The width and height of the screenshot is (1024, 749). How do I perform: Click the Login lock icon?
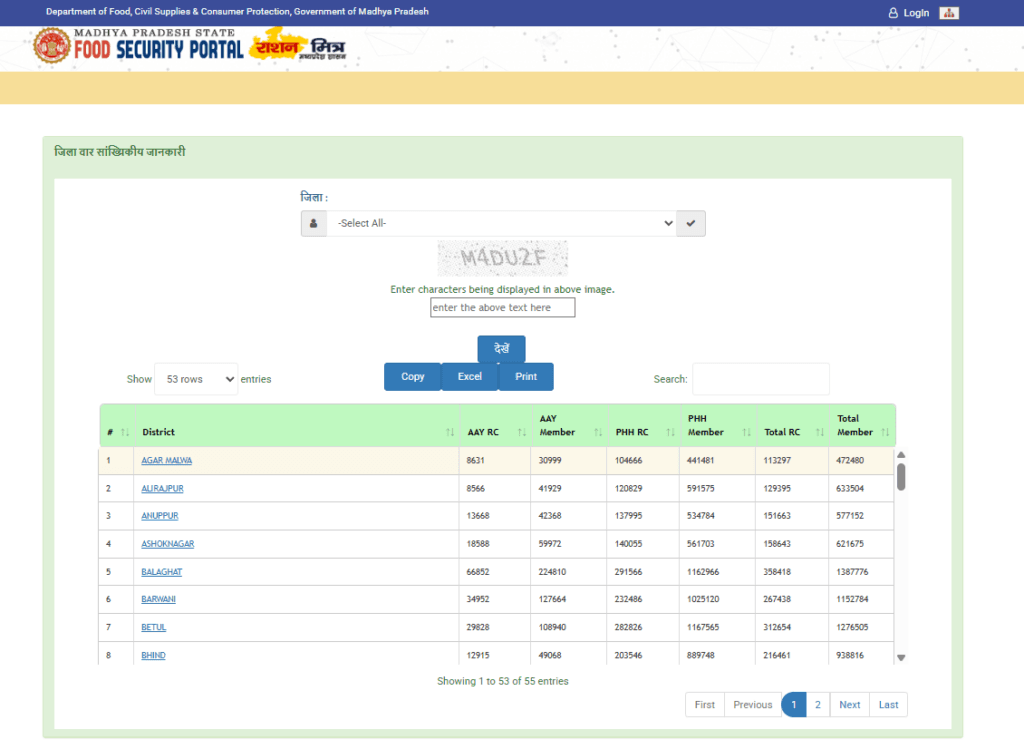click(x=893, y=12)
